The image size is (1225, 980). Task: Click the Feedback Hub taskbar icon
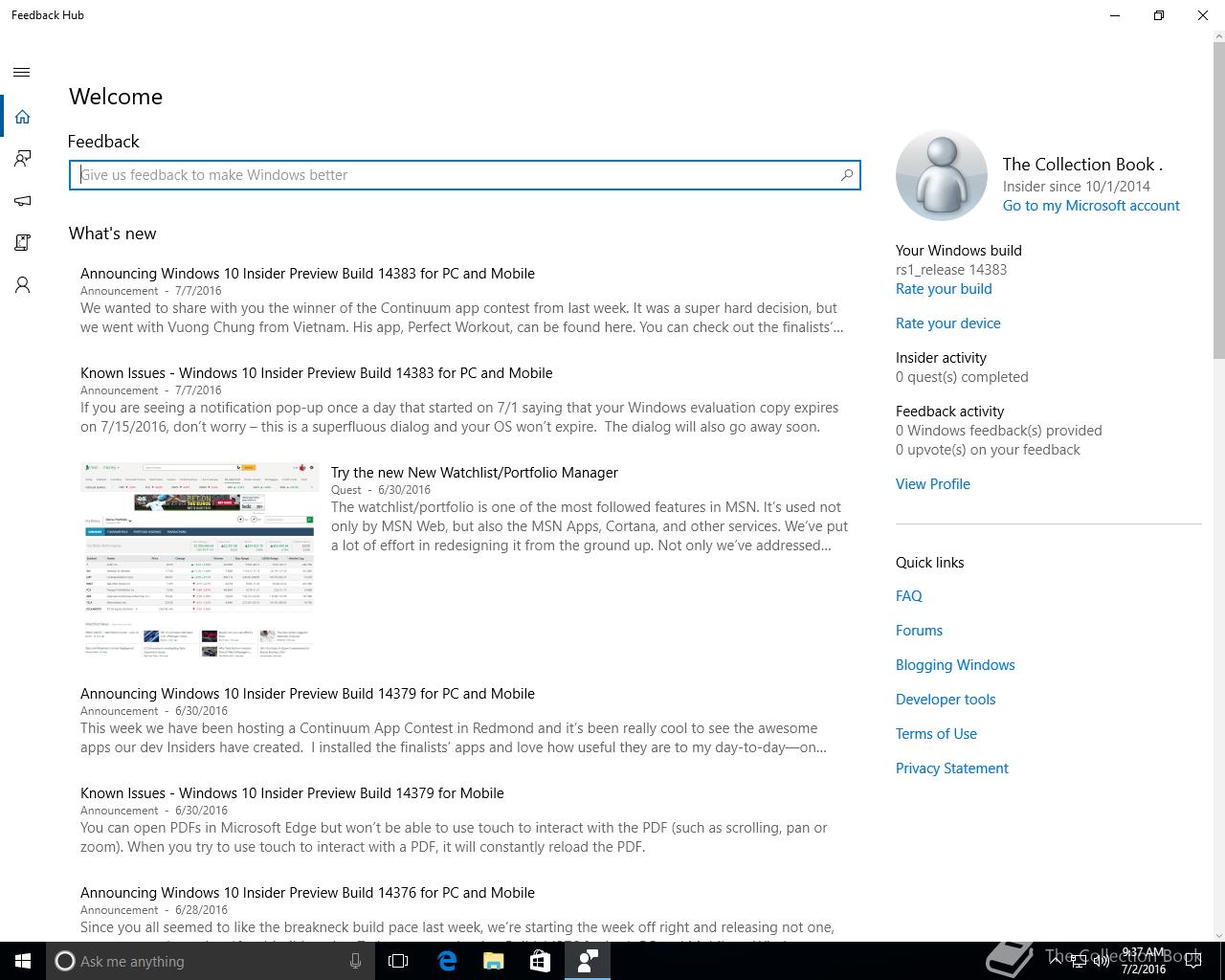point(587,961)
